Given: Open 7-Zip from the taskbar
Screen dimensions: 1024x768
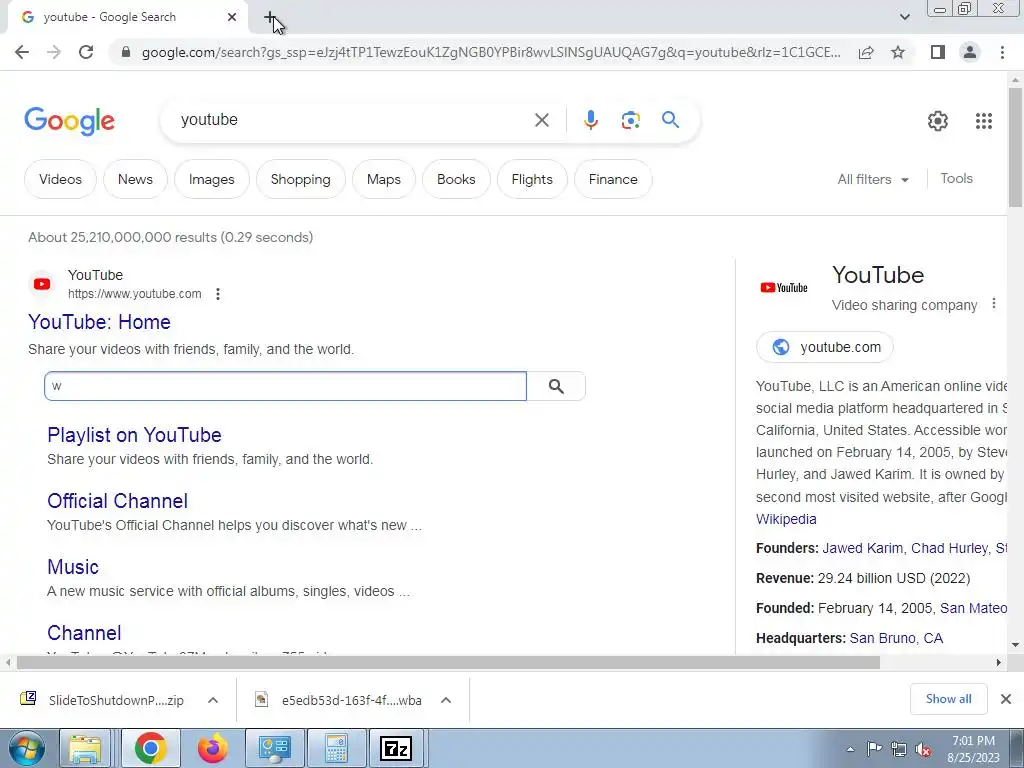Looking at the screenshot, I should [396, 748].
